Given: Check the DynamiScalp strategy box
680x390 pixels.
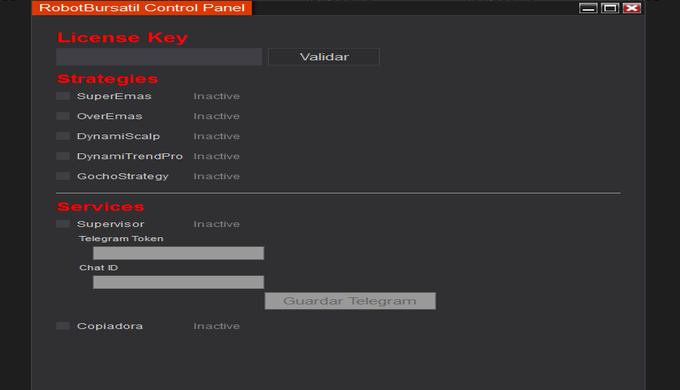Looking at the screenshot, I should coord(63,136).
